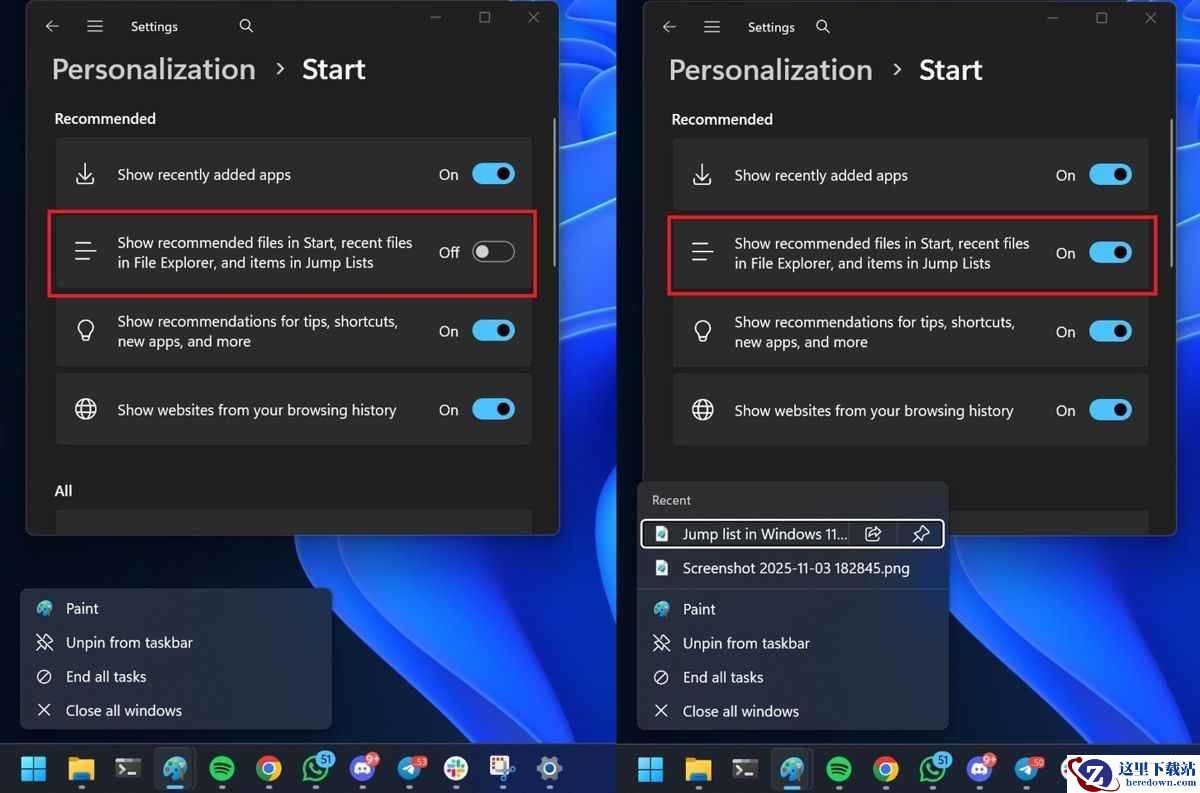Screen dimensions: 1200x793
Task: Click the vertical scrollbar of the right Settings window
Action: tap(1171, 190)
